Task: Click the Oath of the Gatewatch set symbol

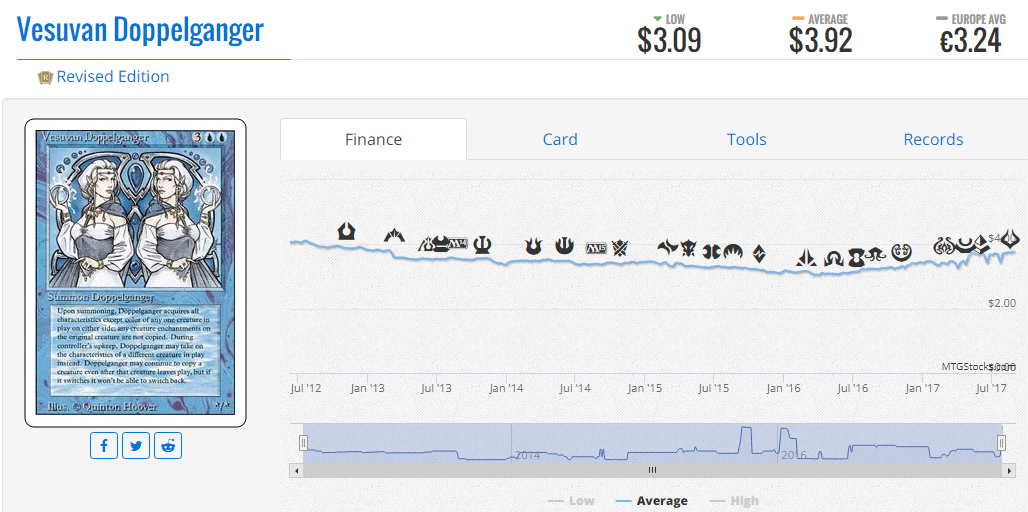Action: tap(806, 258)
